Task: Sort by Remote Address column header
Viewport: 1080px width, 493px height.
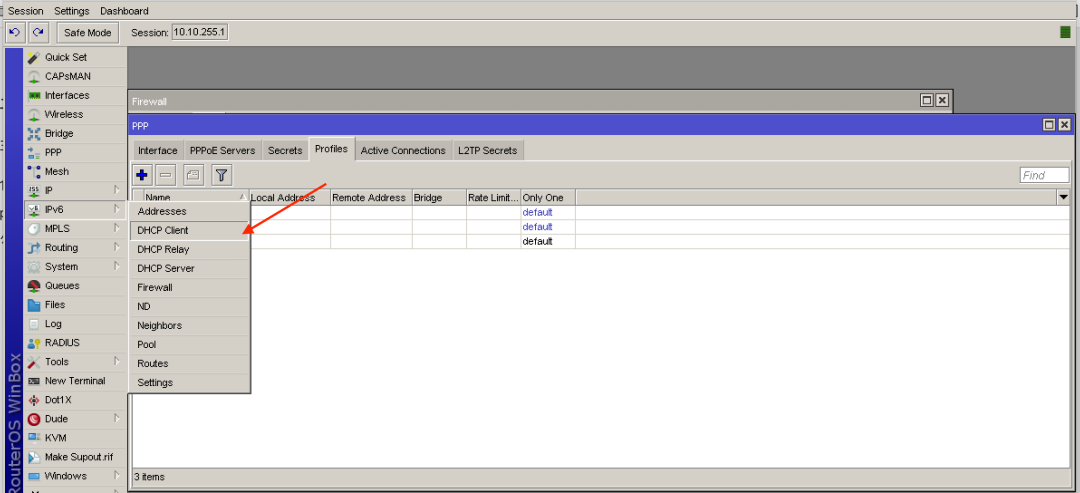Action: coord(371,198)
